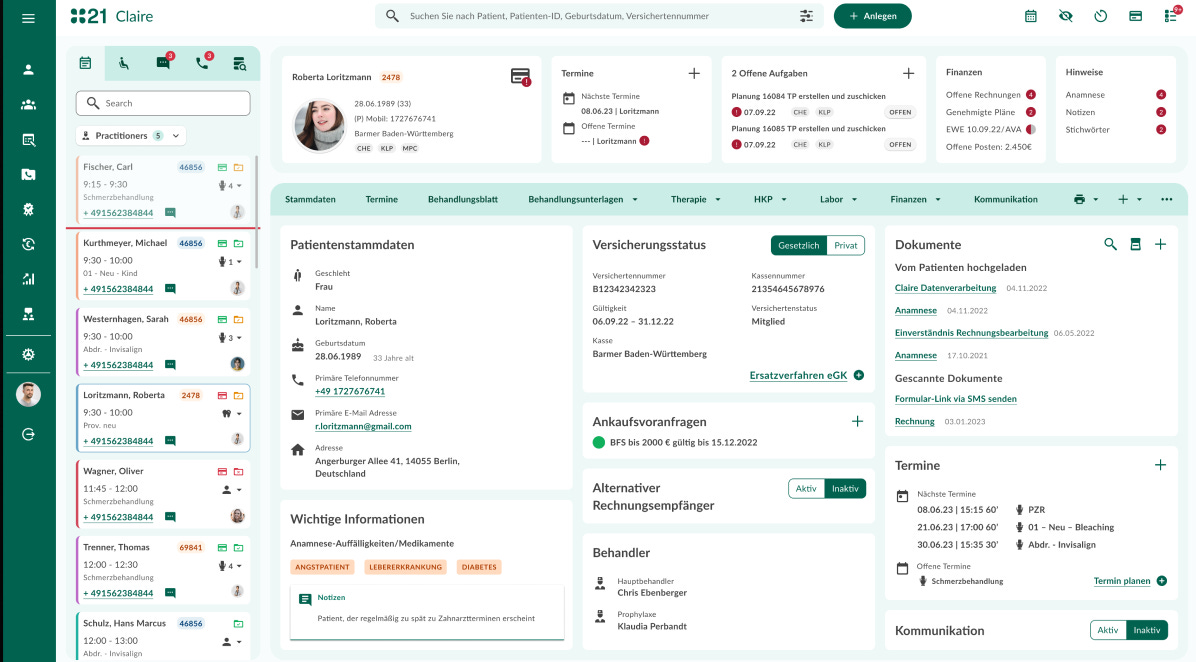1196x662 pixels.
Task: Expand the HKP dropdown tab
Action: click(770, 199)
